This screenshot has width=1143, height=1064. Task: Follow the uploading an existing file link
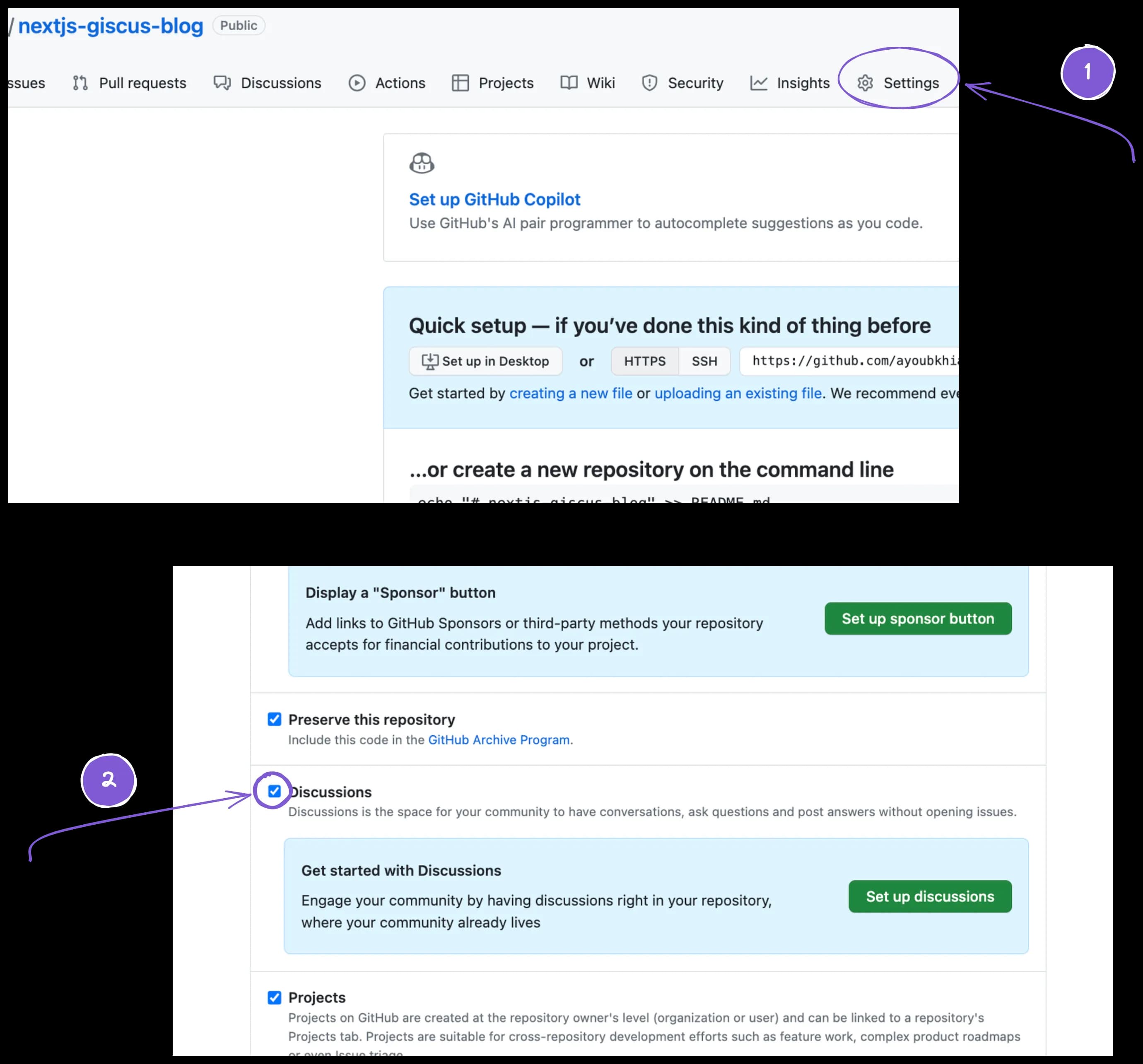coord(738,393)
